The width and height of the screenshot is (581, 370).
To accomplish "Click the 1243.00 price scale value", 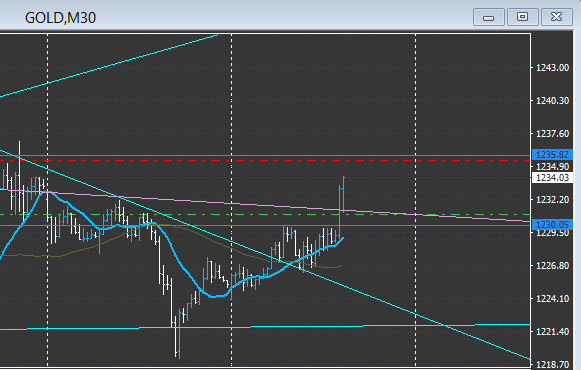I will click(552, 68).
